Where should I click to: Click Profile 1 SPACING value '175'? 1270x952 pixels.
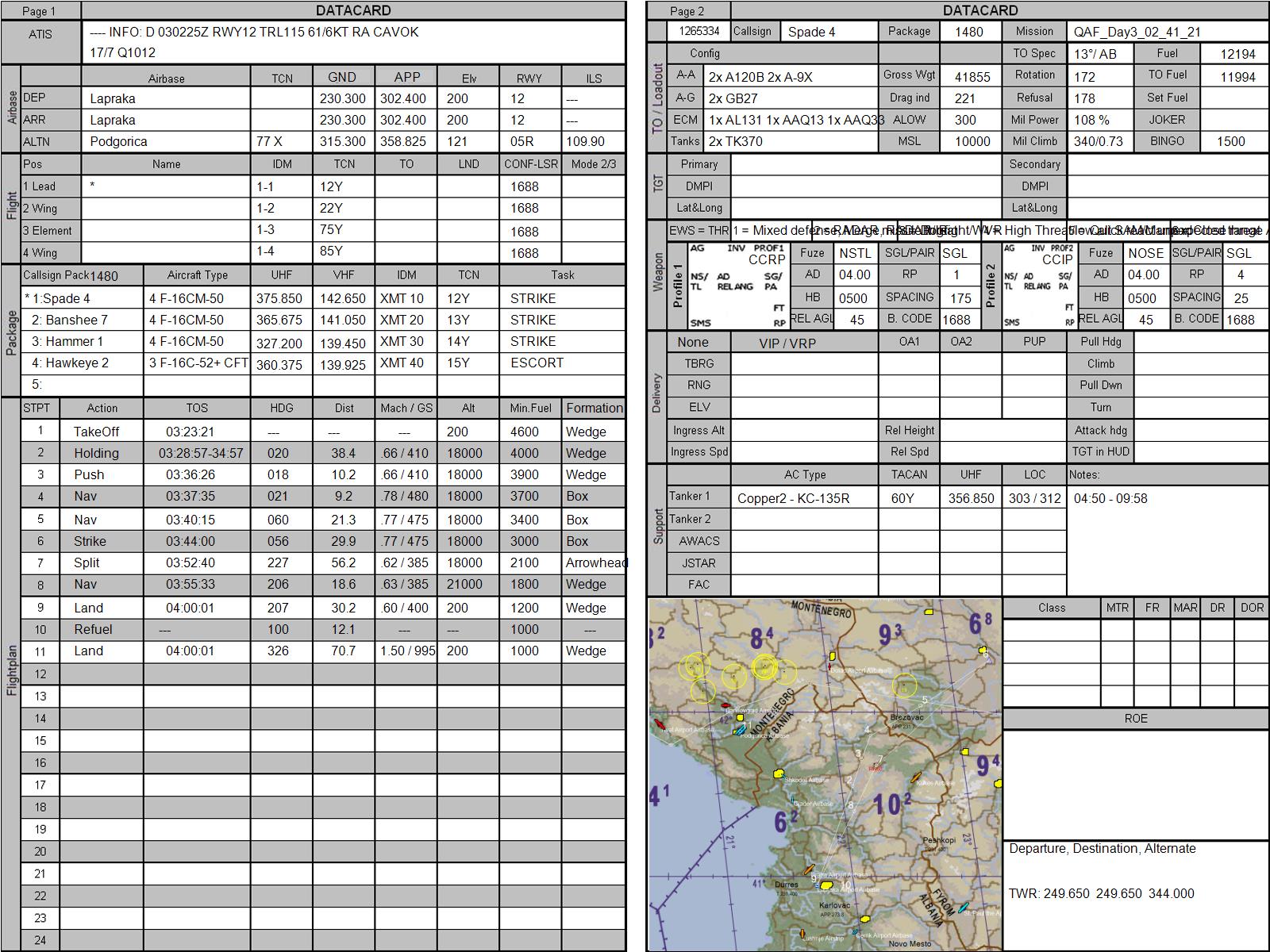[961, 298]
